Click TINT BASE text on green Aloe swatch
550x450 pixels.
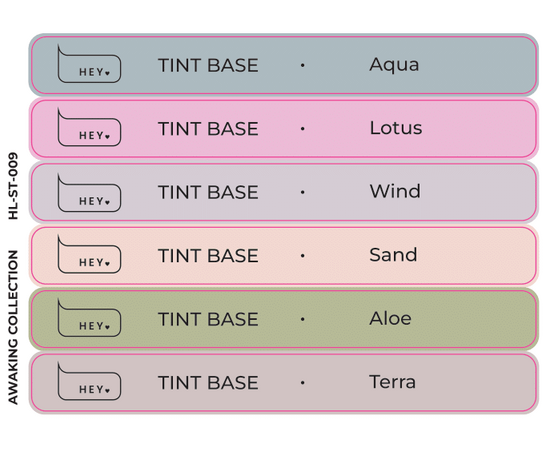208,320
